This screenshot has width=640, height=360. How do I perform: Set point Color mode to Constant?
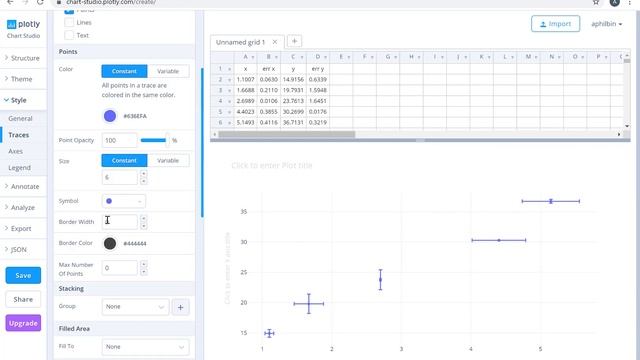tap(124, 71)
